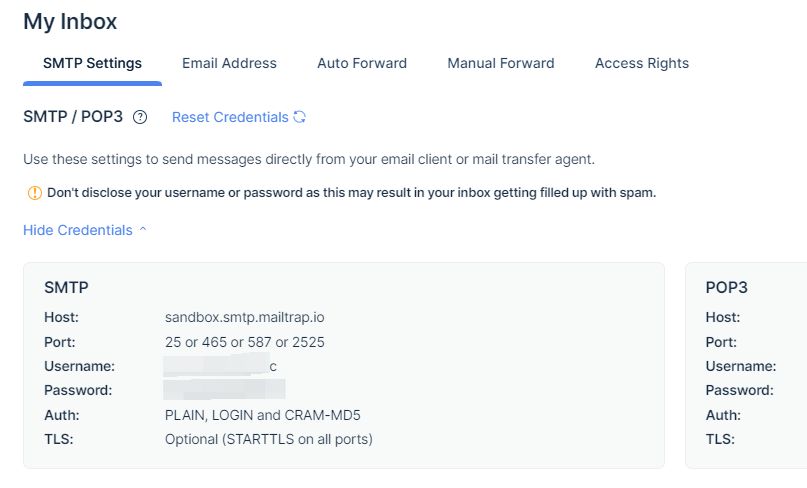
Task: Click the circular arrows icon after Reset Credentials
Action: tap(299, 117)
